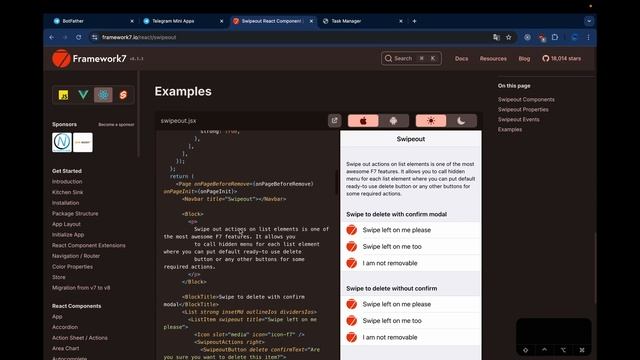Open Action Sheet / Actions page
Screen dimensions: 640x360
(x=80, y=338)
